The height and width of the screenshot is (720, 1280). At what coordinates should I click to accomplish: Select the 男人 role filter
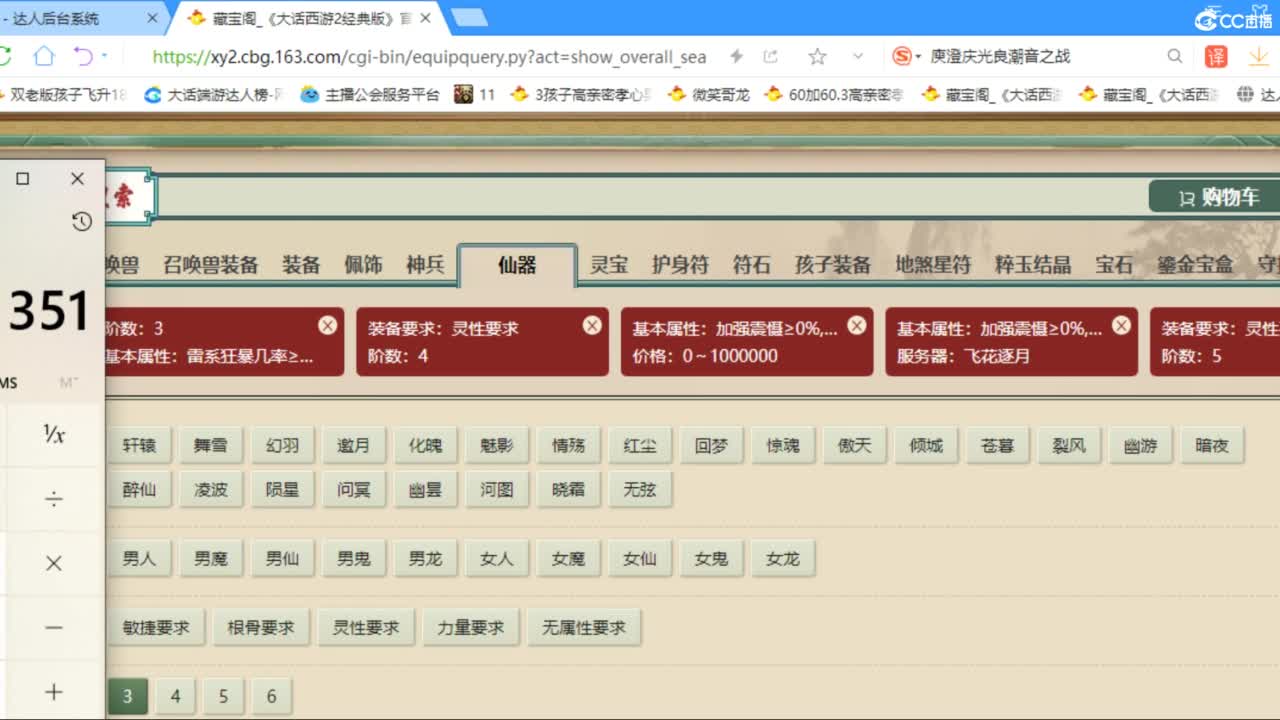139,558
